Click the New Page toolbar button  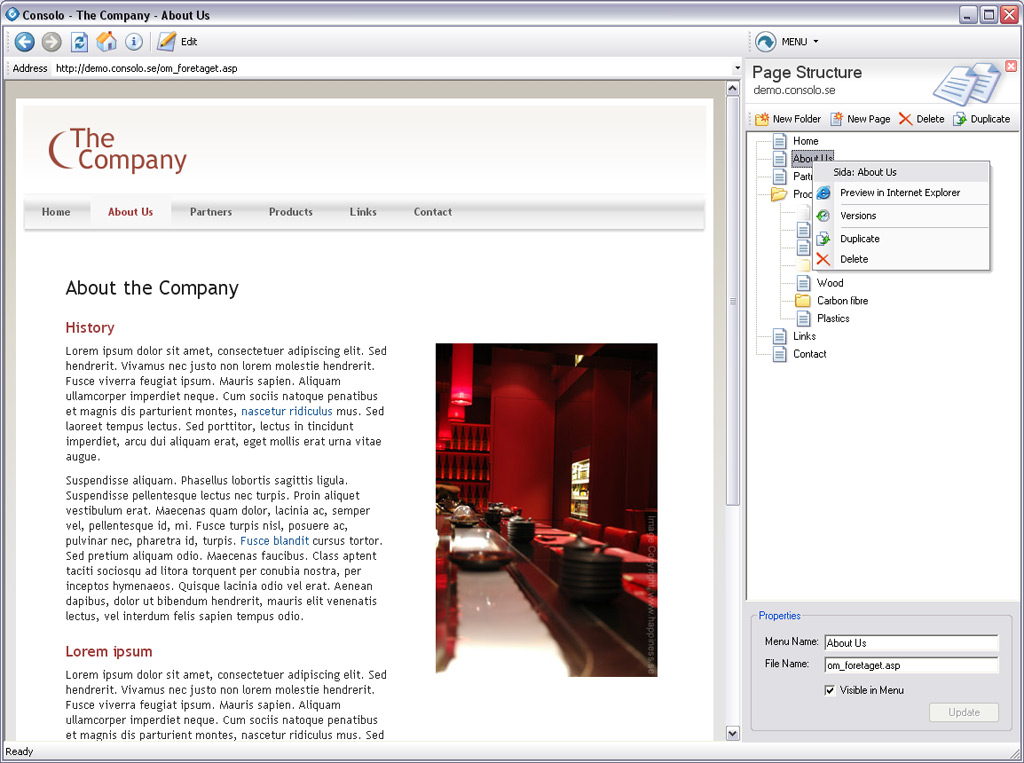[x=860, y=119]
